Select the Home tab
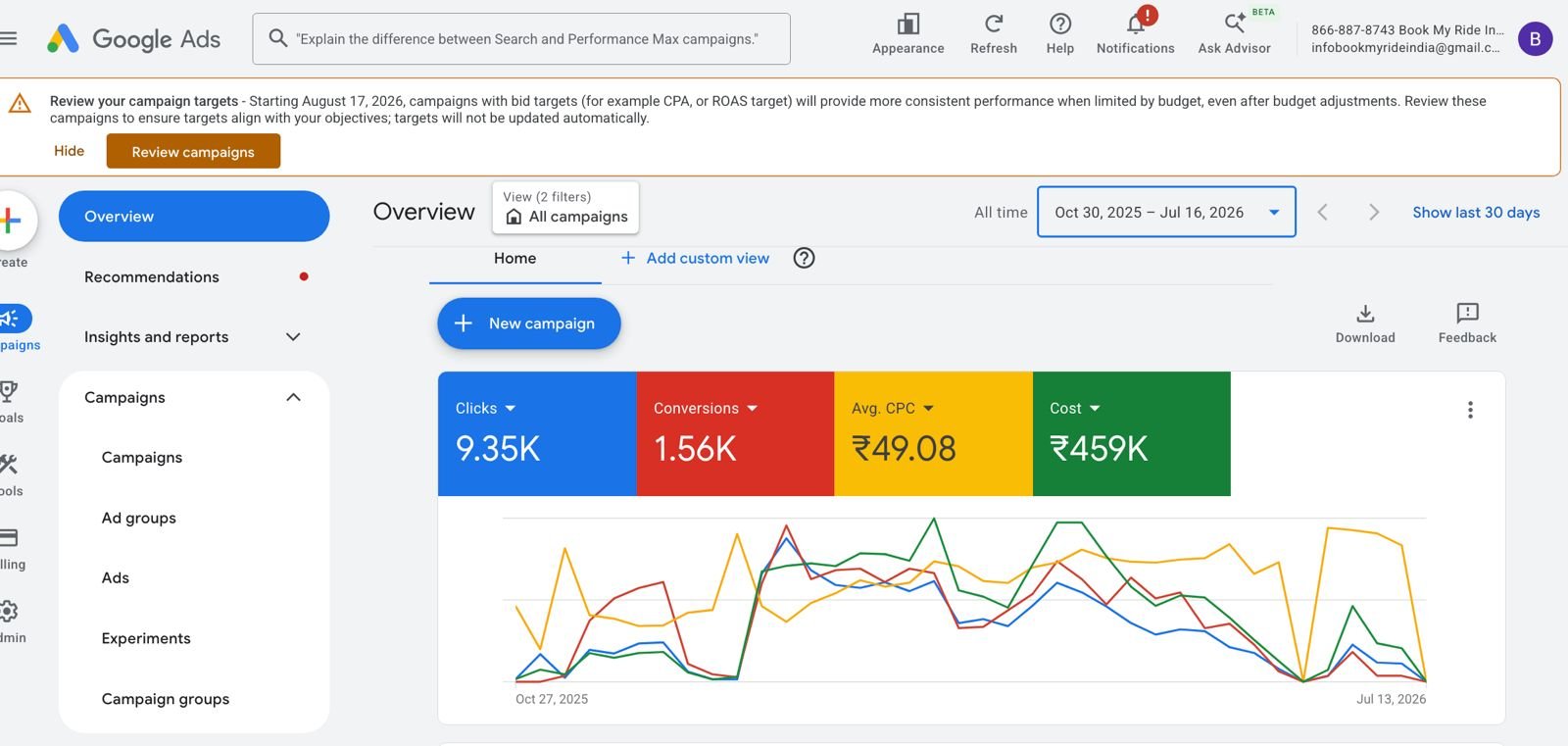Image resolution: width=1568 pixels, height=746 pixels. click(515, 259)
